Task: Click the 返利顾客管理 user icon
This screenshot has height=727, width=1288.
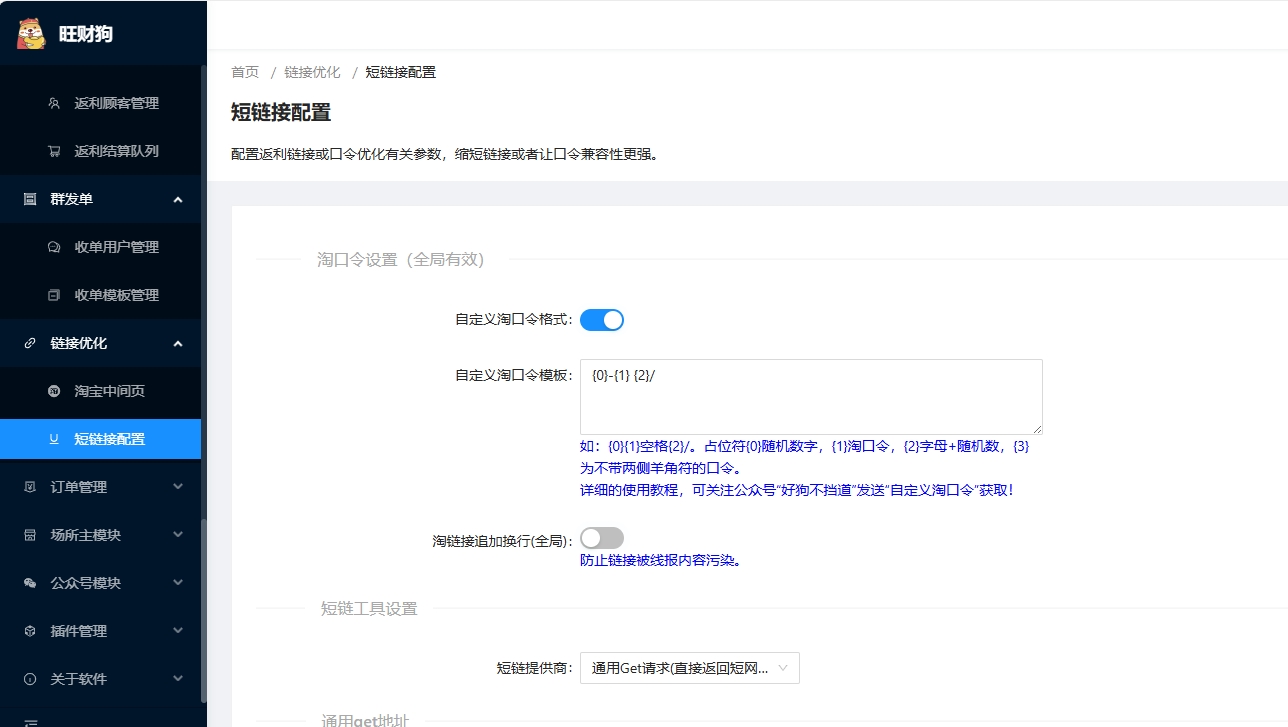Action: point(54,103)
